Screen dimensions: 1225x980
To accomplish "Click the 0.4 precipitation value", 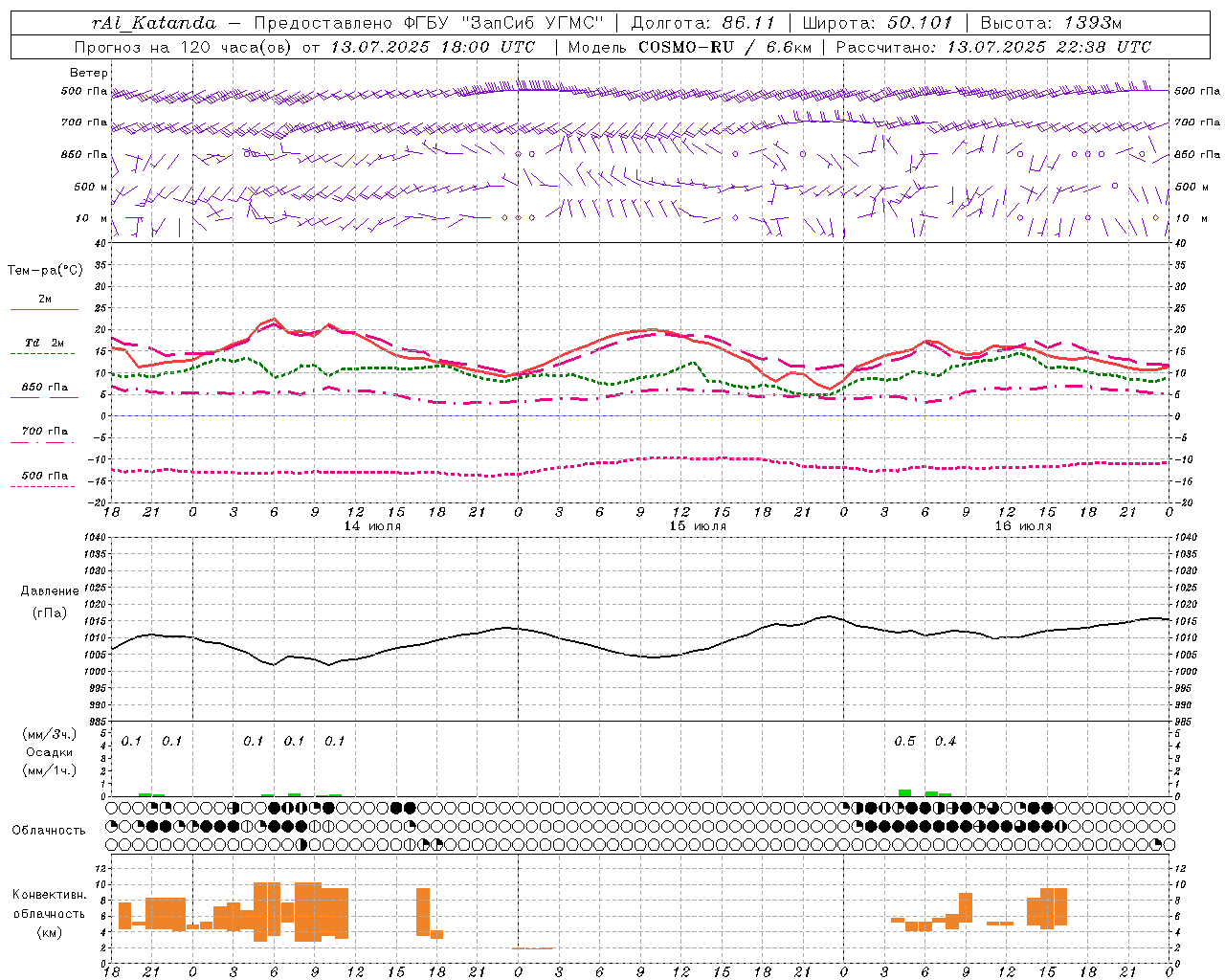I will click(x=946, y=742).
